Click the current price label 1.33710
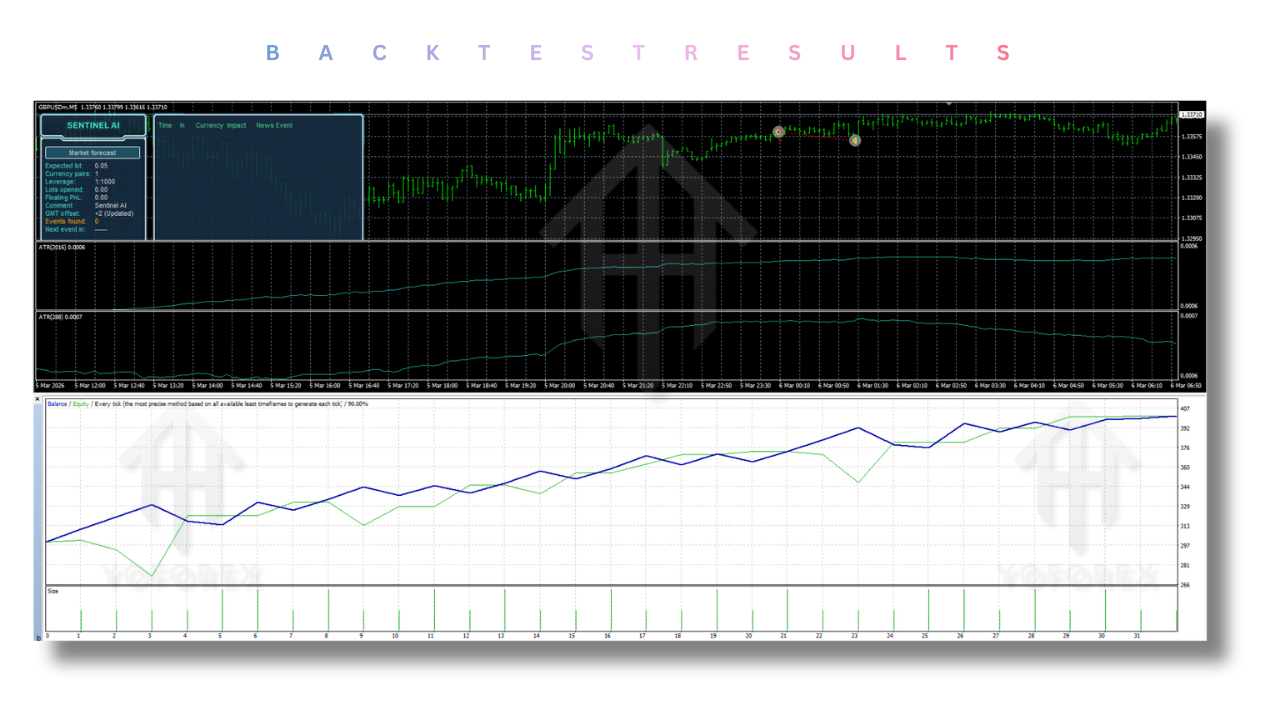The width and height of the screenshot is (1280, 720). click(1191, 115)
